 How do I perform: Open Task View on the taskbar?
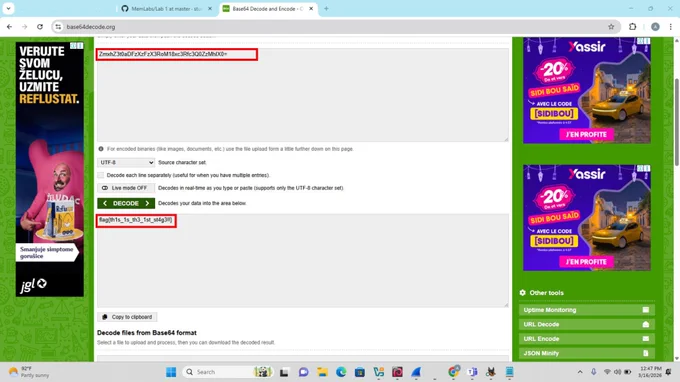(x=284, y=372)
